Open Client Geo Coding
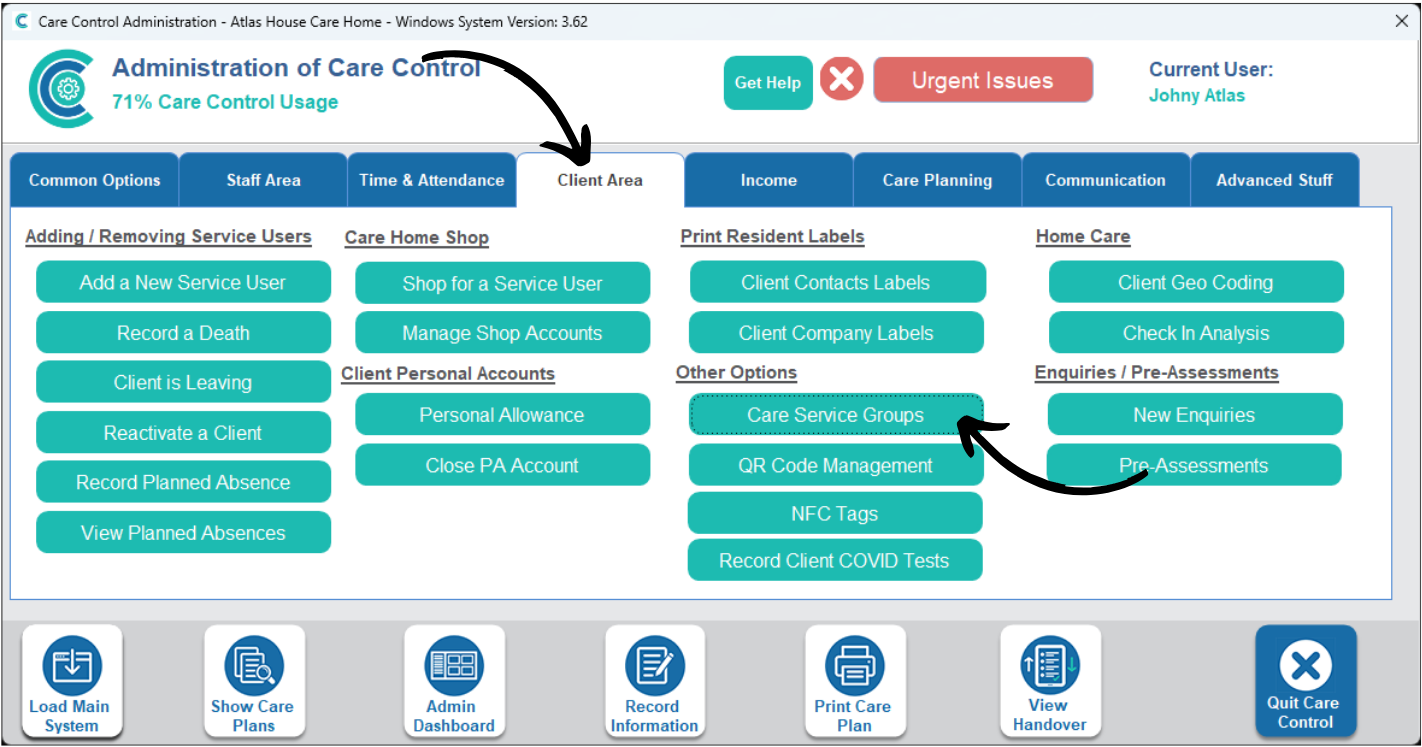 1196,282
